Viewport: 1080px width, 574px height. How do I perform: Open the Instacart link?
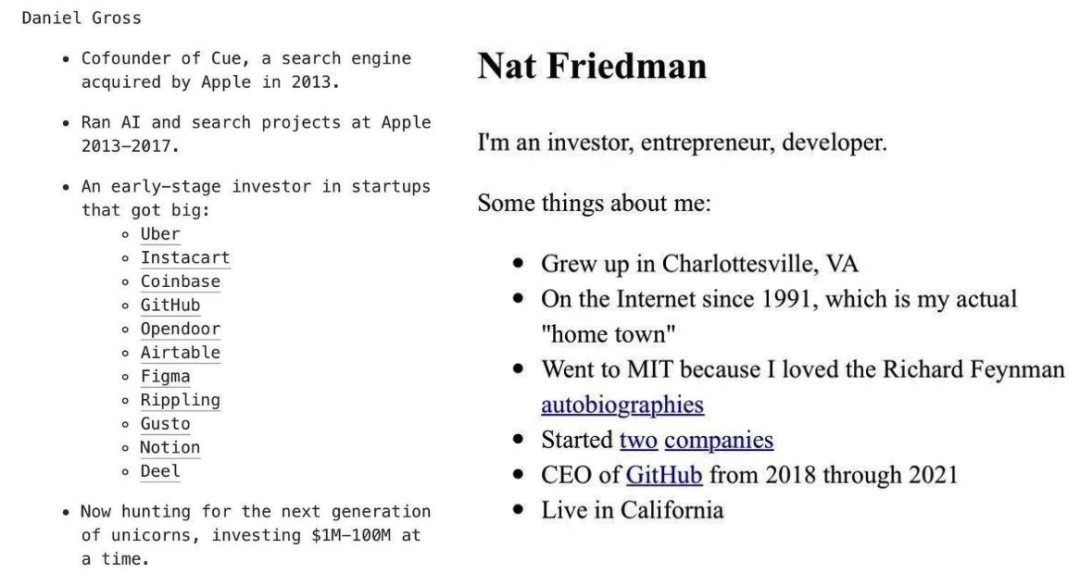[x=185, y=258]
